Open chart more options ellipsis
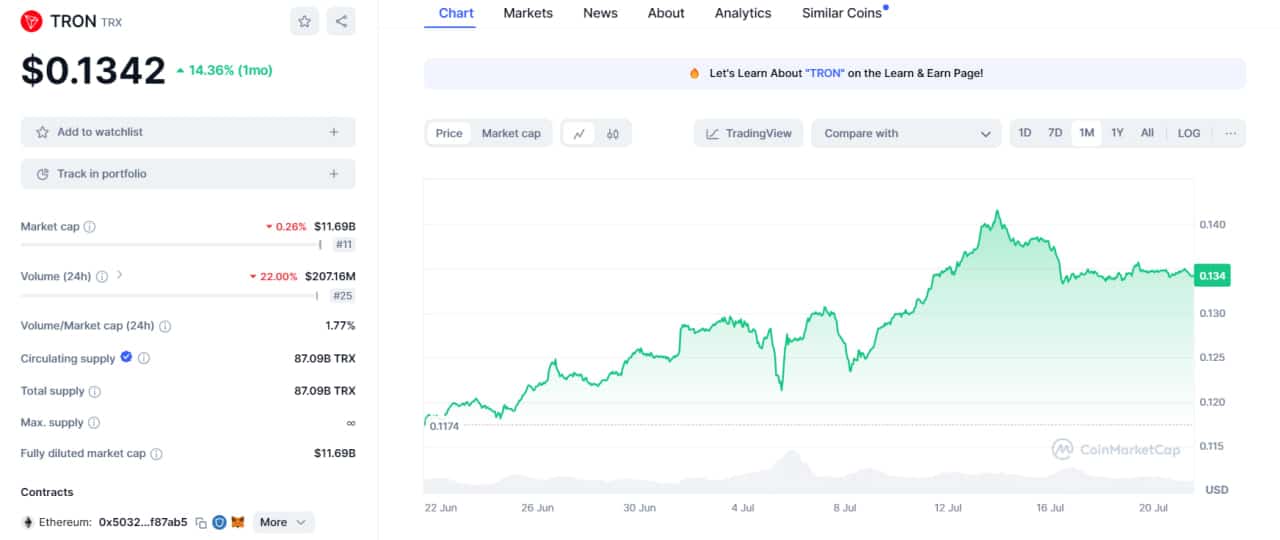 [x=1230, y=133]
